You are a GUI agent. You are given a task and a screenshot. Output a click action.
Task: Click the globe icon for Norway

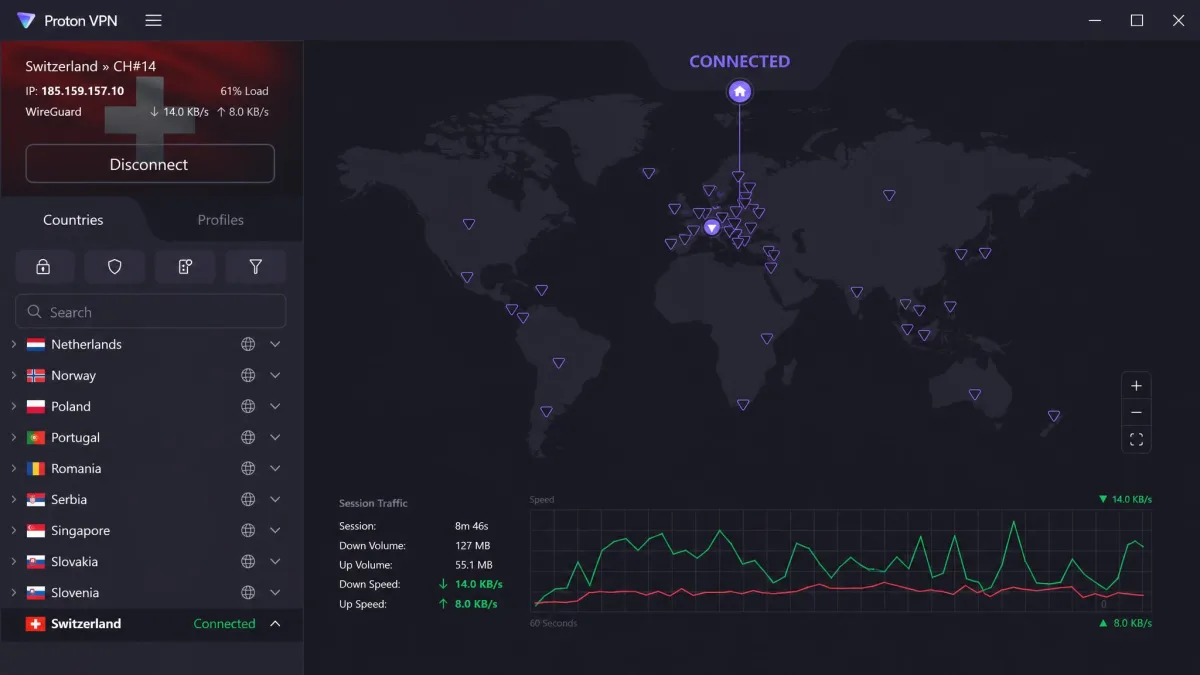248,375
